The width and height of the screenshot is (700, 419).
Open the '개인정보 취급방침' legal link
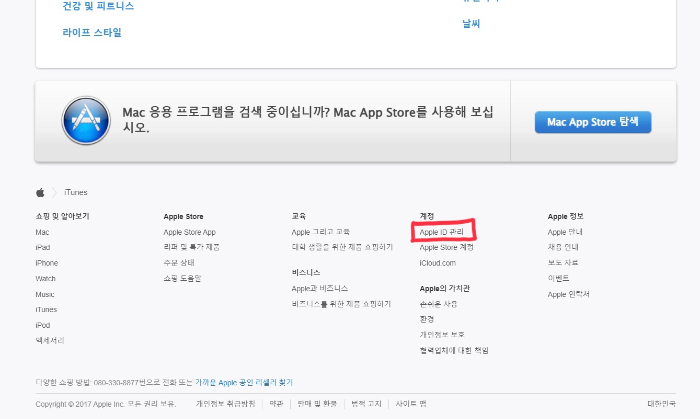point(225,404)
